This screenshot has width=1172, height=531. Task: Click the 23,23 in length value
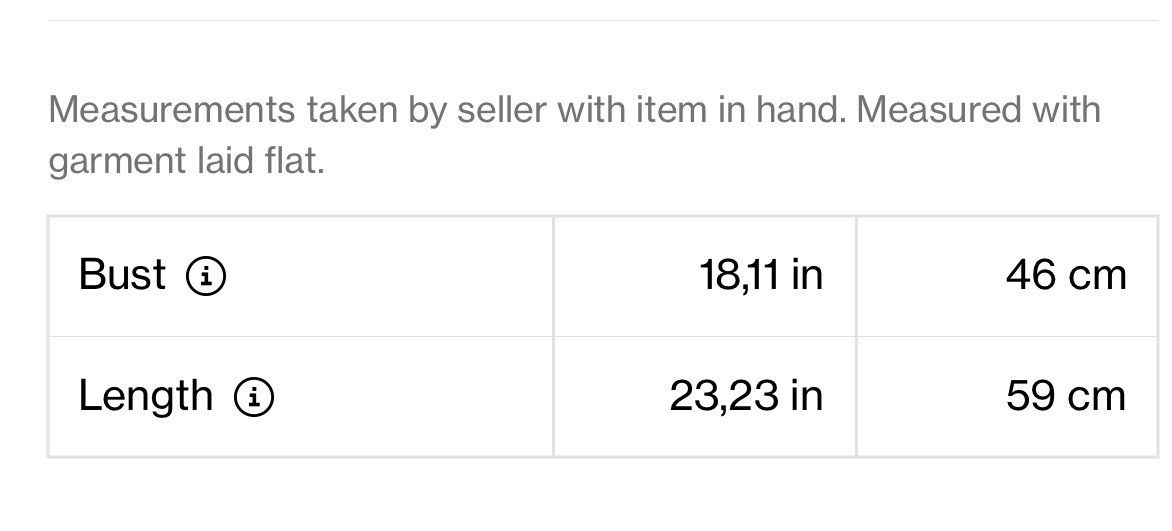click(746, 396)
